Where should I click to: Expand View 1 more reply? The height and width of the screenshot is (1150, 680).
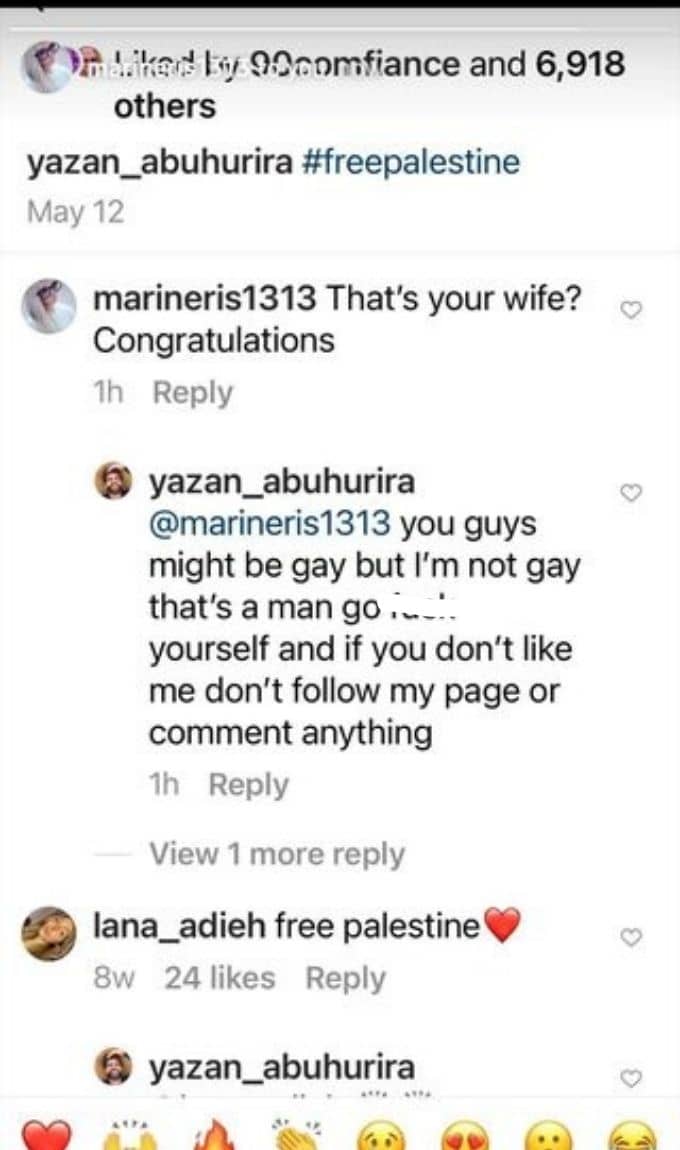[277, 854]
